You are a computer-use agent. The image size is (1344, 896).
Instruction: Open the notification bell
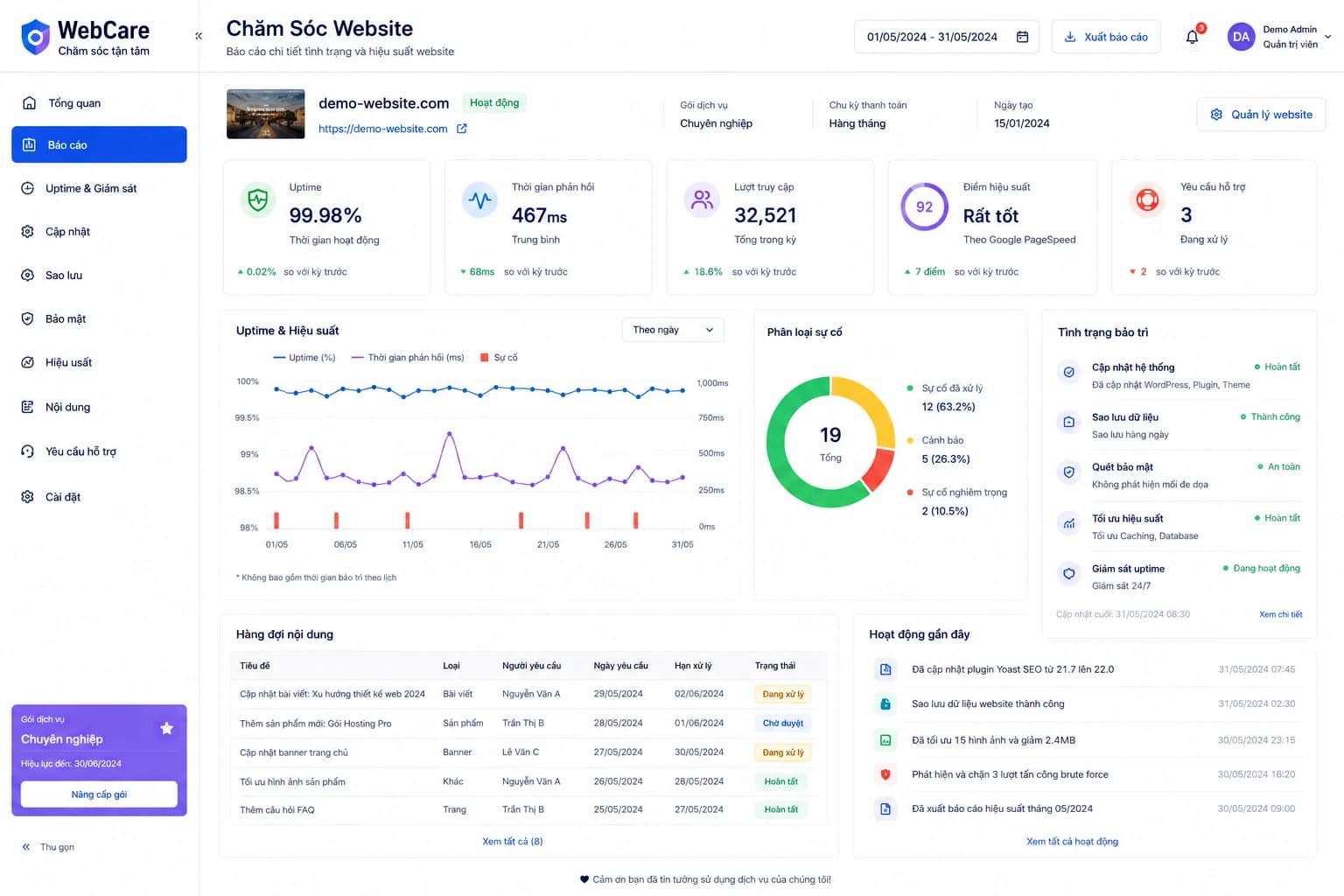point(1192,37)
